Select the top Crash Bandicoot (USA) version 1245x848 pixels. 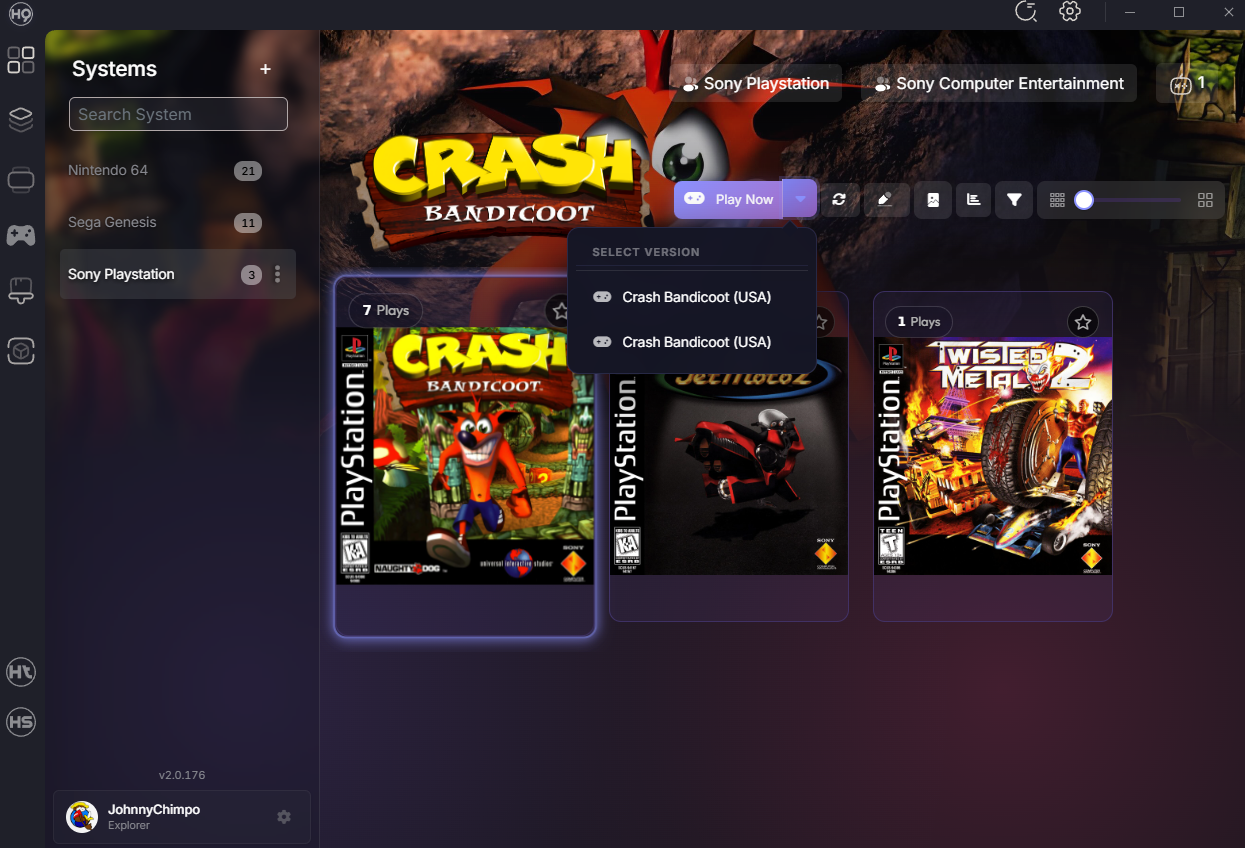(696, 297)
